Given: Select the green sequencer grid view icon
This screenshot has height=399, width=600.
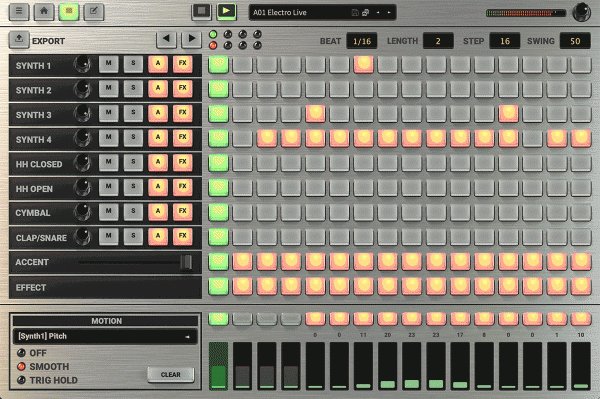Looking at the screenshot, I should [69, 11].
